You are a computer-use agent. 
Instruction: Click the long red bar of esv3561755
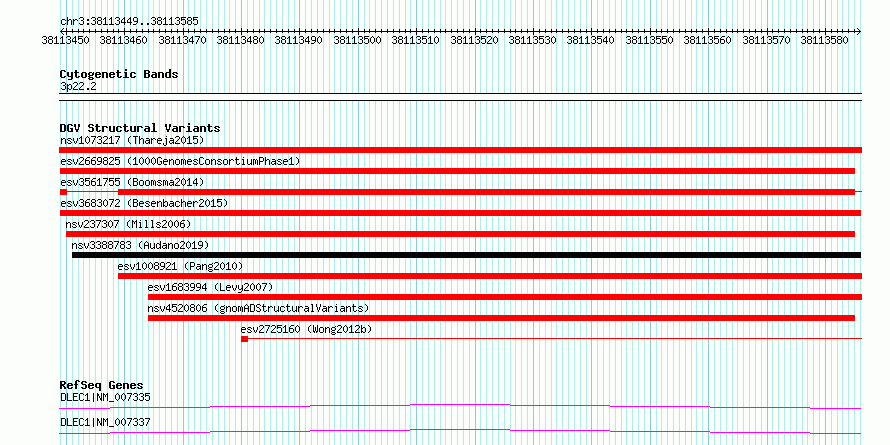[x=486, y=192]
